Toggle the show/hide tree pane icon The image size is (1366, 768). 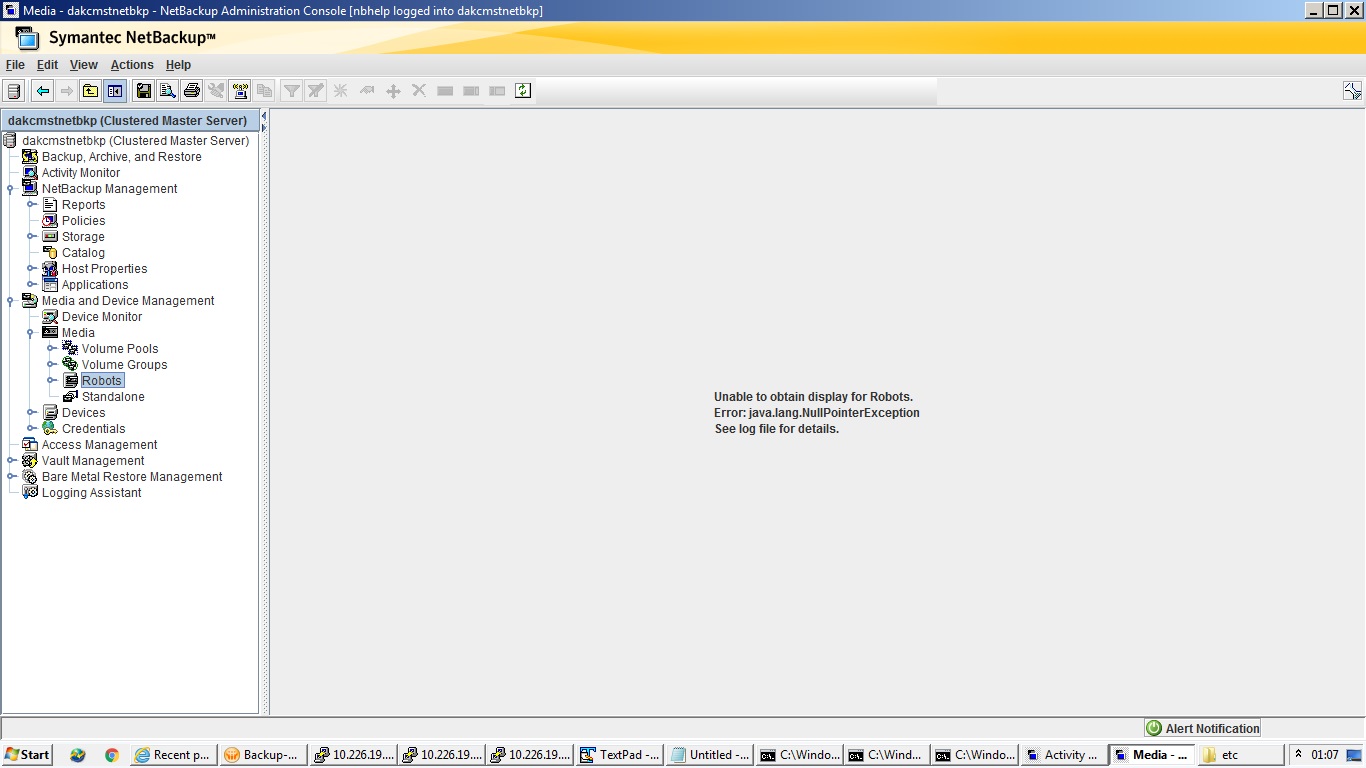click(115, 91)
